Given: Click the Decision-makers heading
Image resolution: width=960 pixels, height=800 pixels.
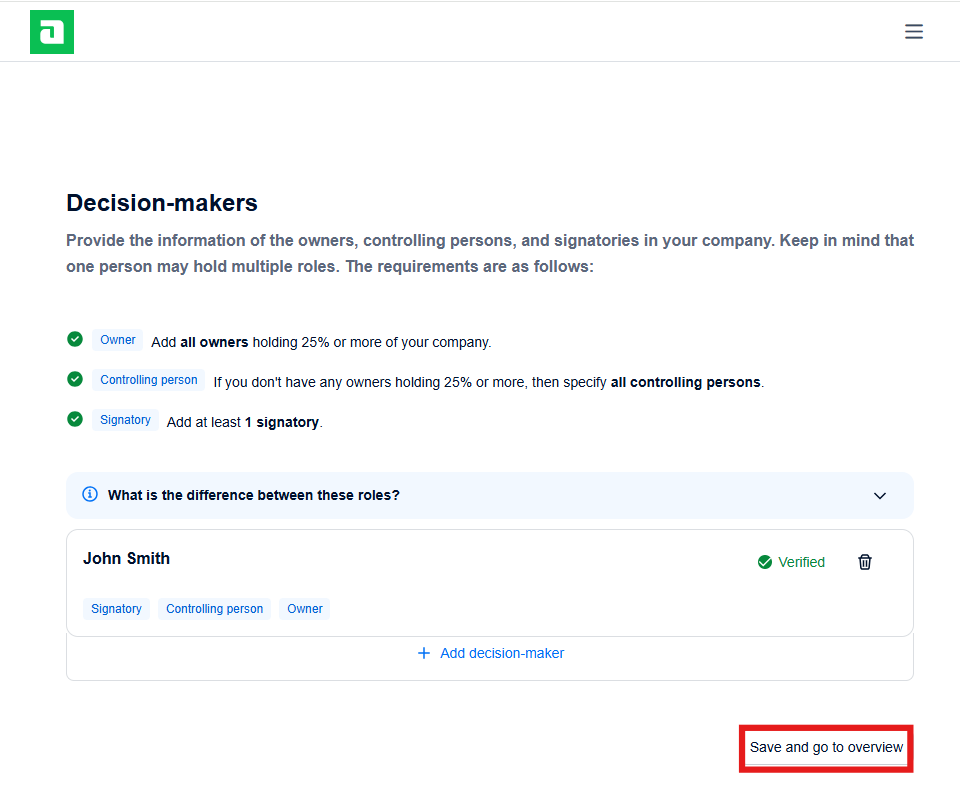Looking at the screenshot, I should 162,203.
